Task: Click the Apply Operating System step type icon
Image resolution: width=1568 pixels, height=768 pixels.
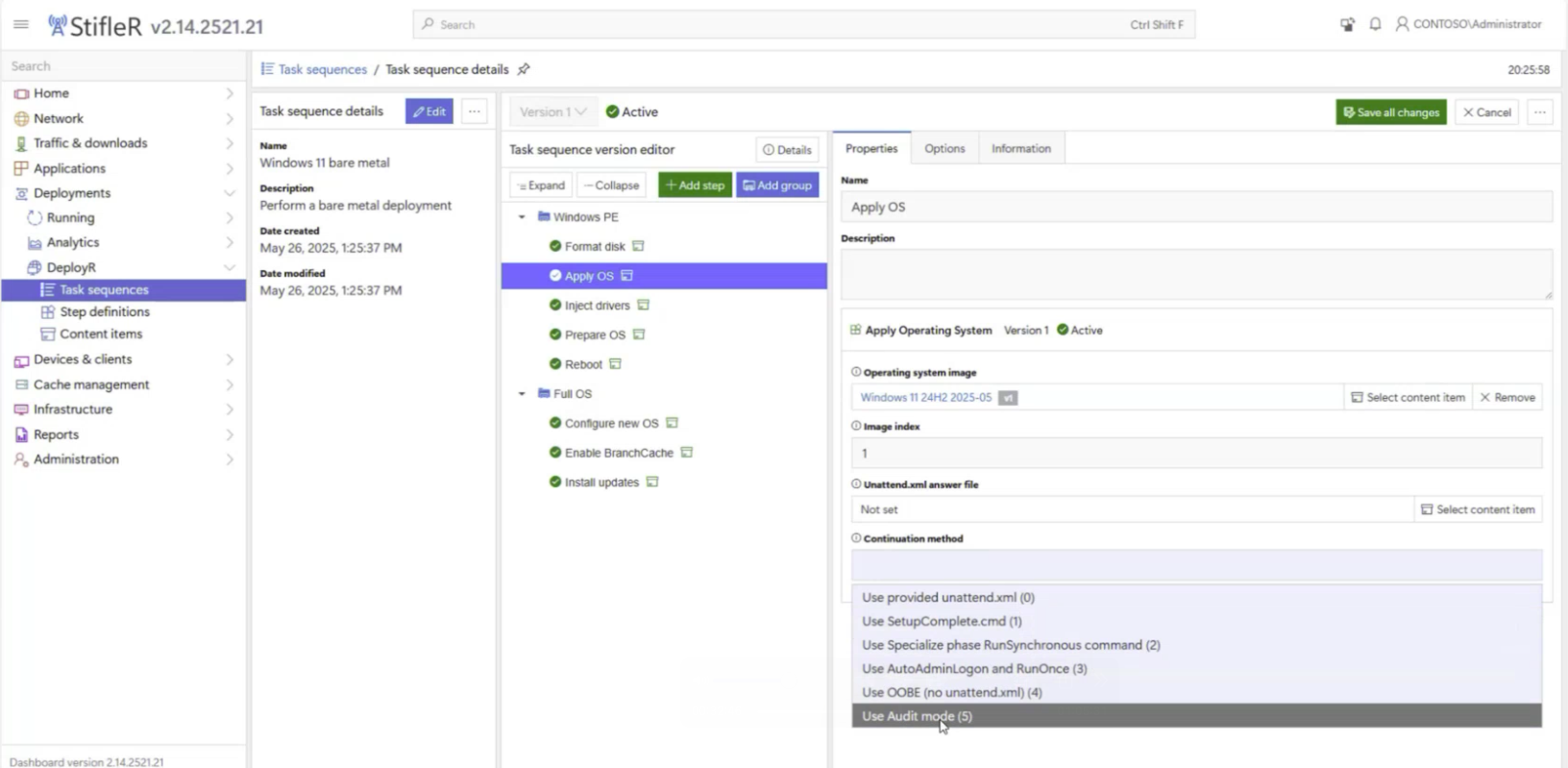Action: pyautogui.click(x=855, y=330)
